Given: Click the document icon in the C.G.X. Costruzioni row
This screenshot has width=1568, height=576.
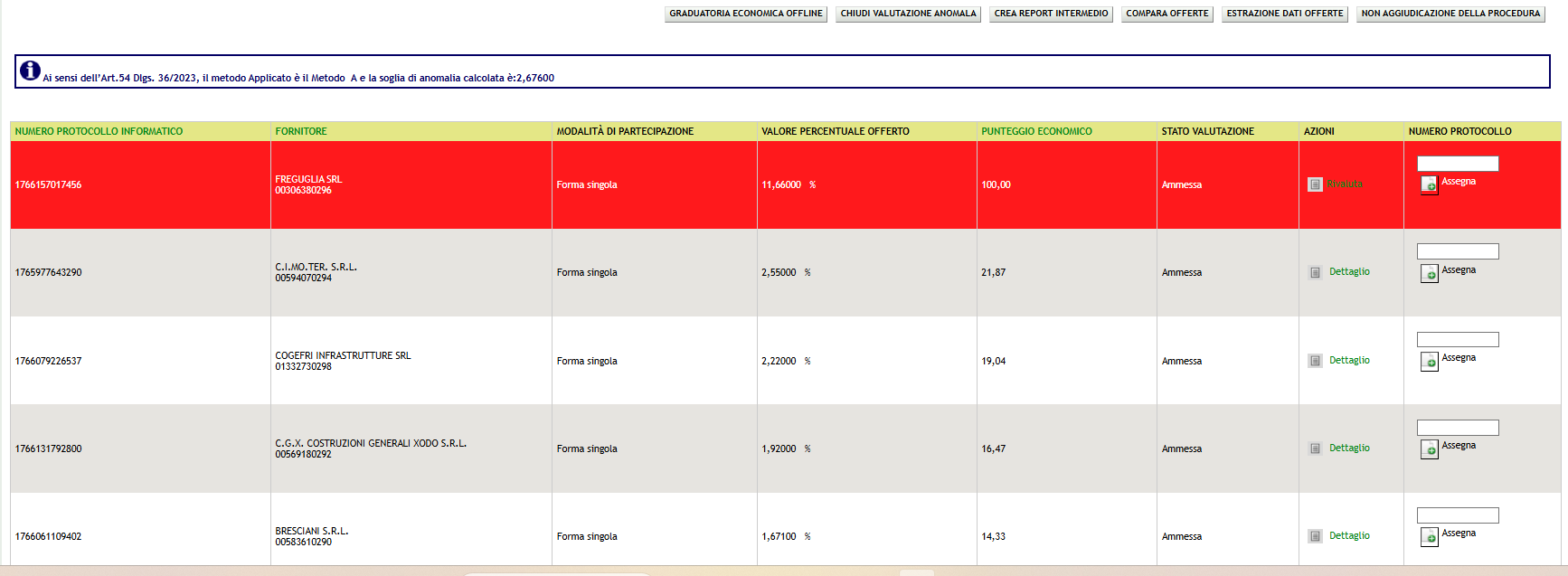Looking at the screenshot, I should [x=1315, y=449].
